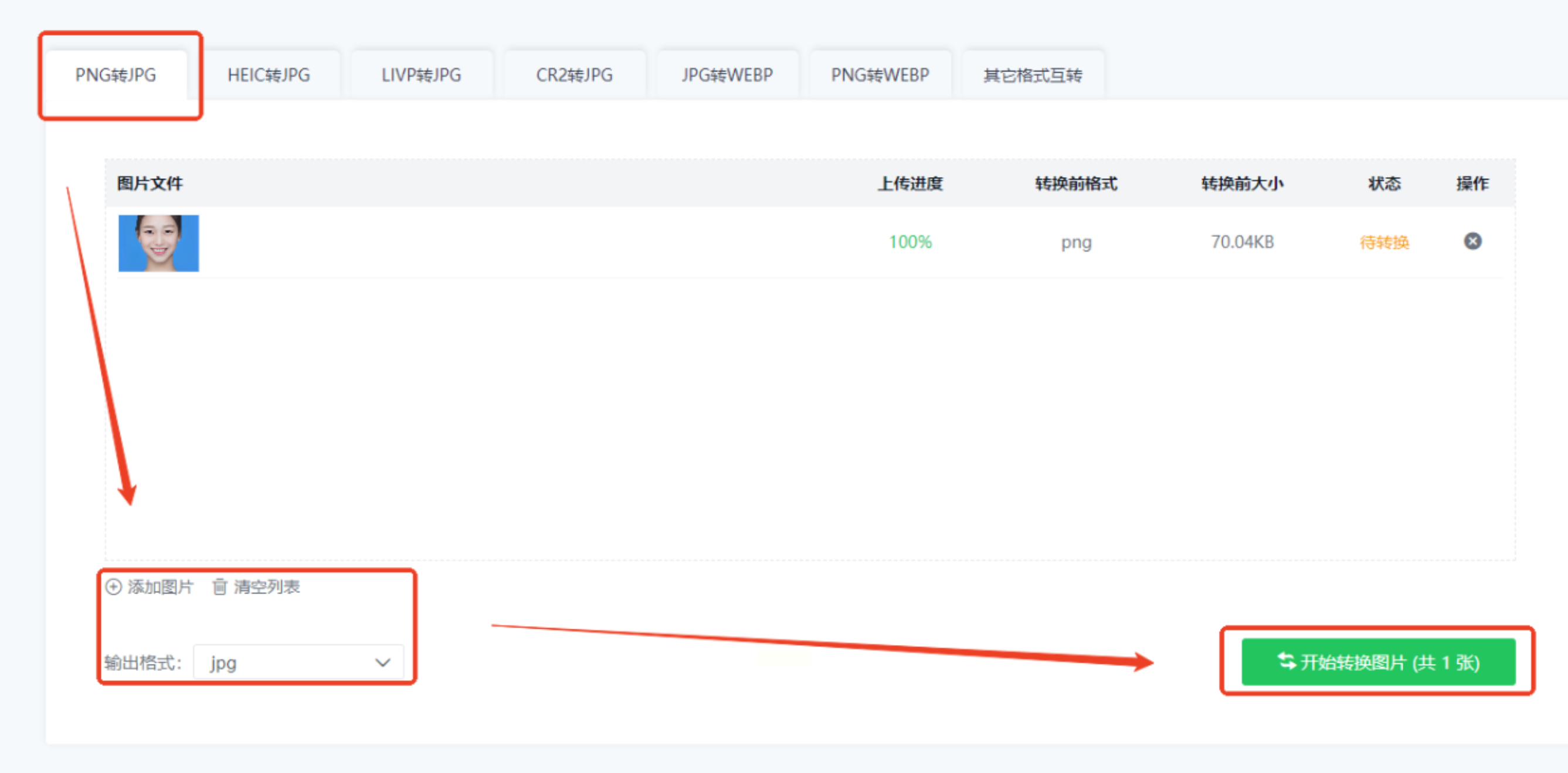Viewport: 1568px width, 773px height.
Task: Click the orange 待转换 status label
Action: tap(1384, 242)
